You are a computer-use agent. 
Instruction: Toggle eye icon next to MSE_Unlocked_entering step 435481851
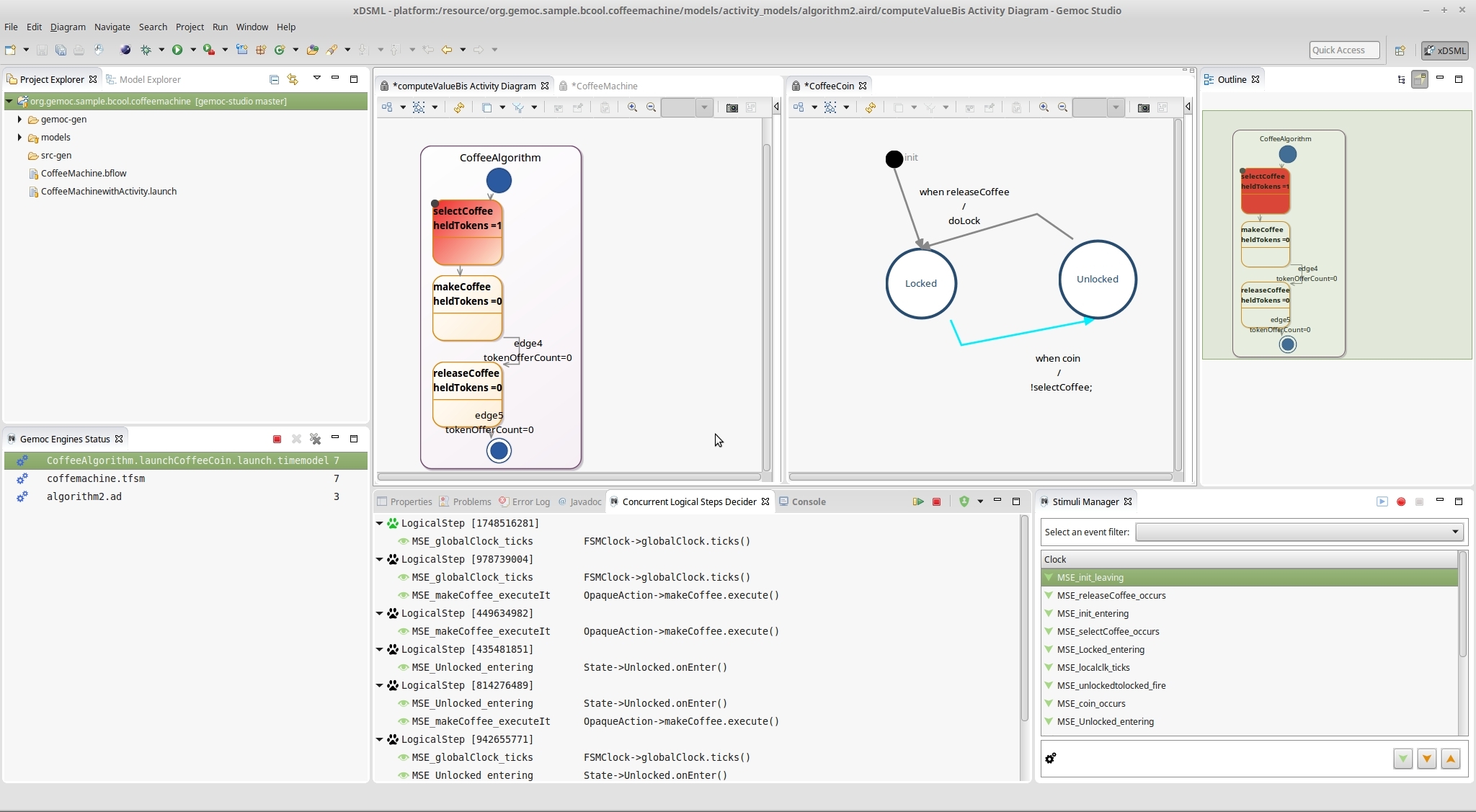404,667
